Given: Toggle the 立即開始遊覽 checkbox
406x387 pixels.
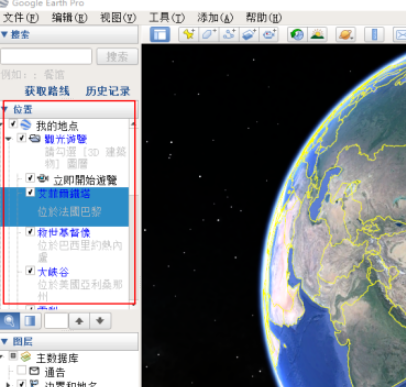Looking at the screenshot, I should point(30,178).
